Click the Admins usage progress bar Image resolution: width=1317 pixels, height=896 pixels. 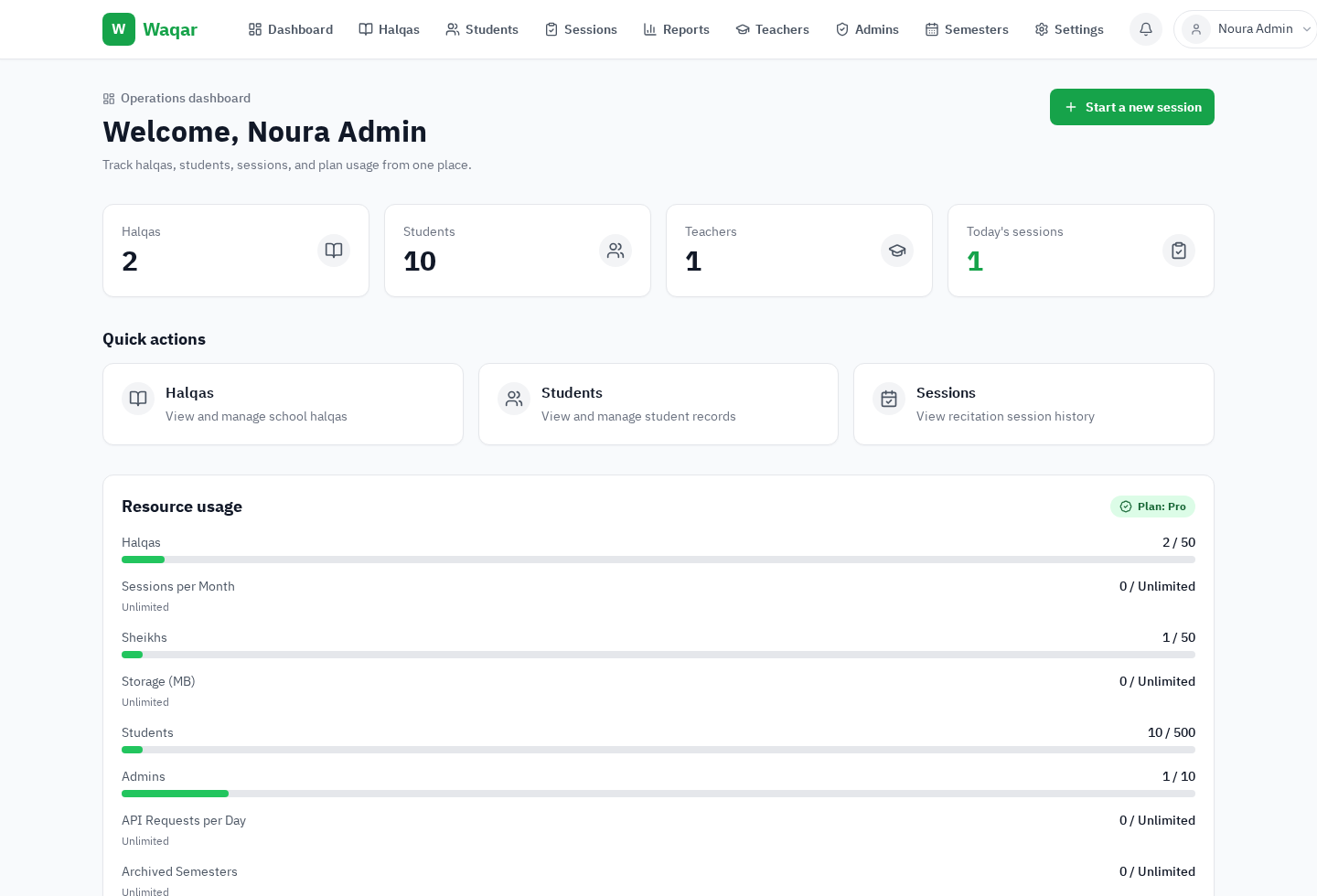click(x=658, y=794)
